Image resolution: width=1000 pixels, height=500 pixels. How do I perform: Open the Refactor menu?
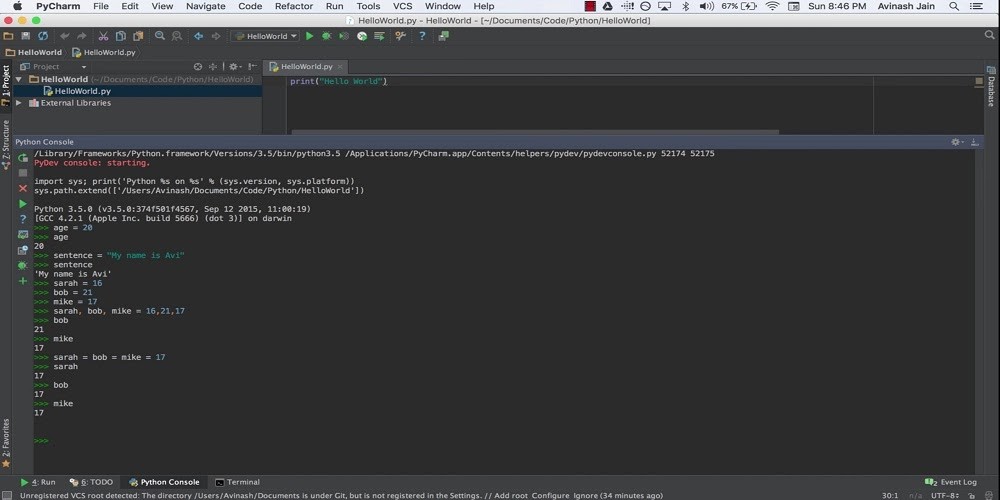(293, 6)
